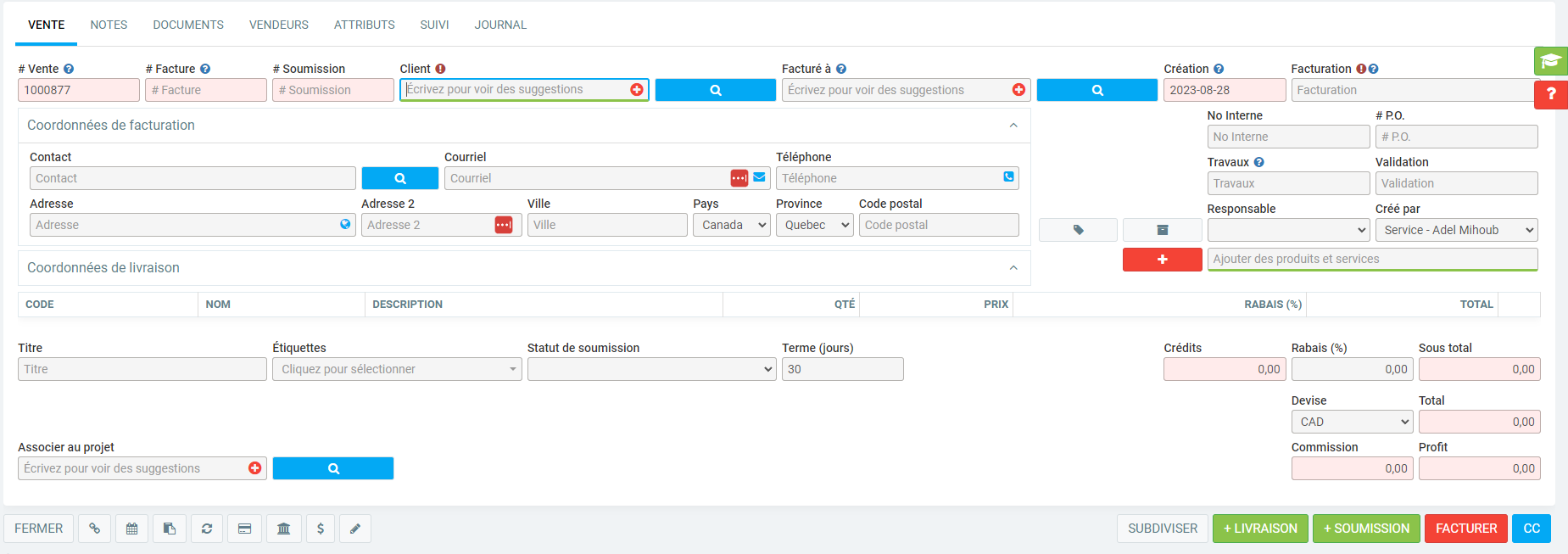Open the green graduation cap tutorial icon
This screenshot has width=1568, height=554.
pos(1550,61)
